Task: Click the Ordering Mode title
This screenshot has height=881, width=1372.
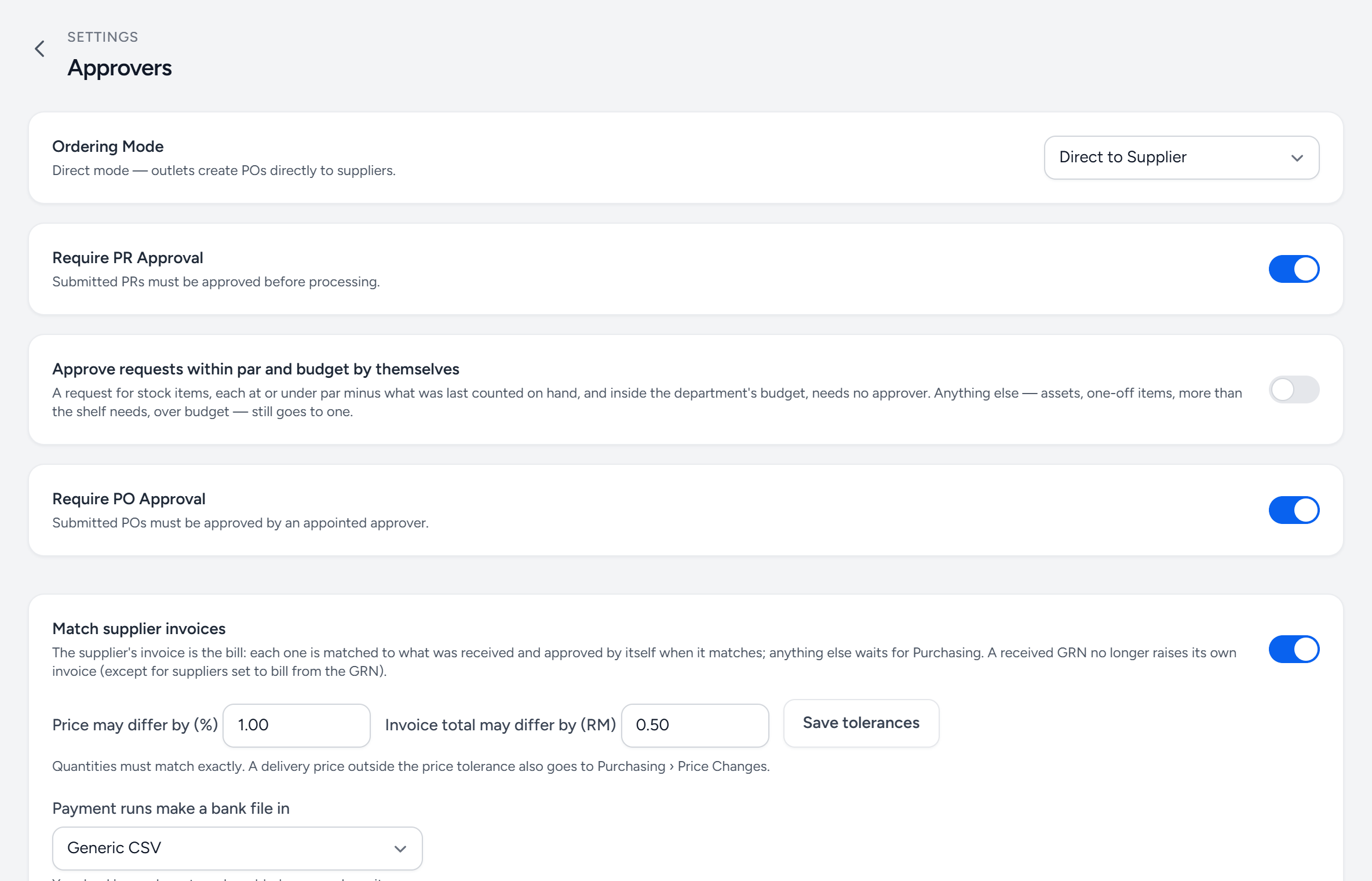Action: 108,146
